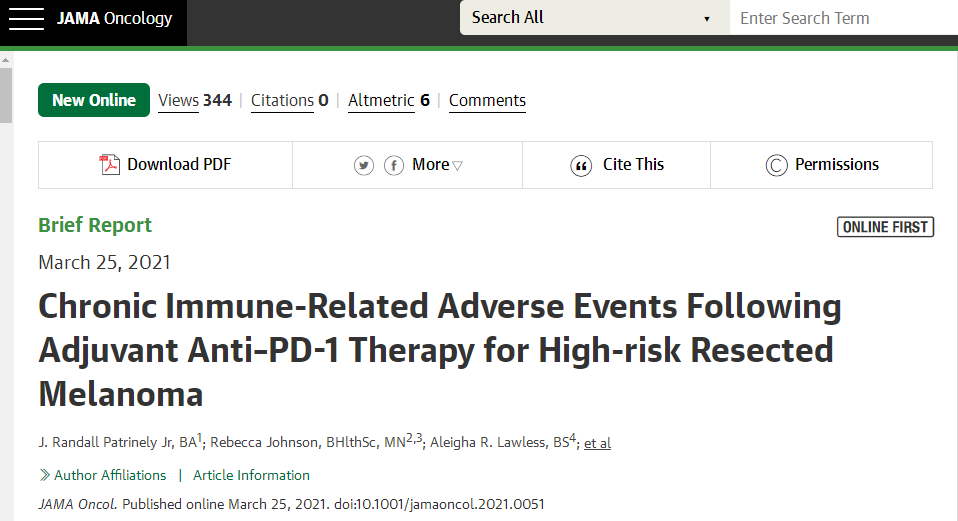Open the hamburger navigation menu
The height and width of the screenshot is (521, 958).
coord(26,18)
